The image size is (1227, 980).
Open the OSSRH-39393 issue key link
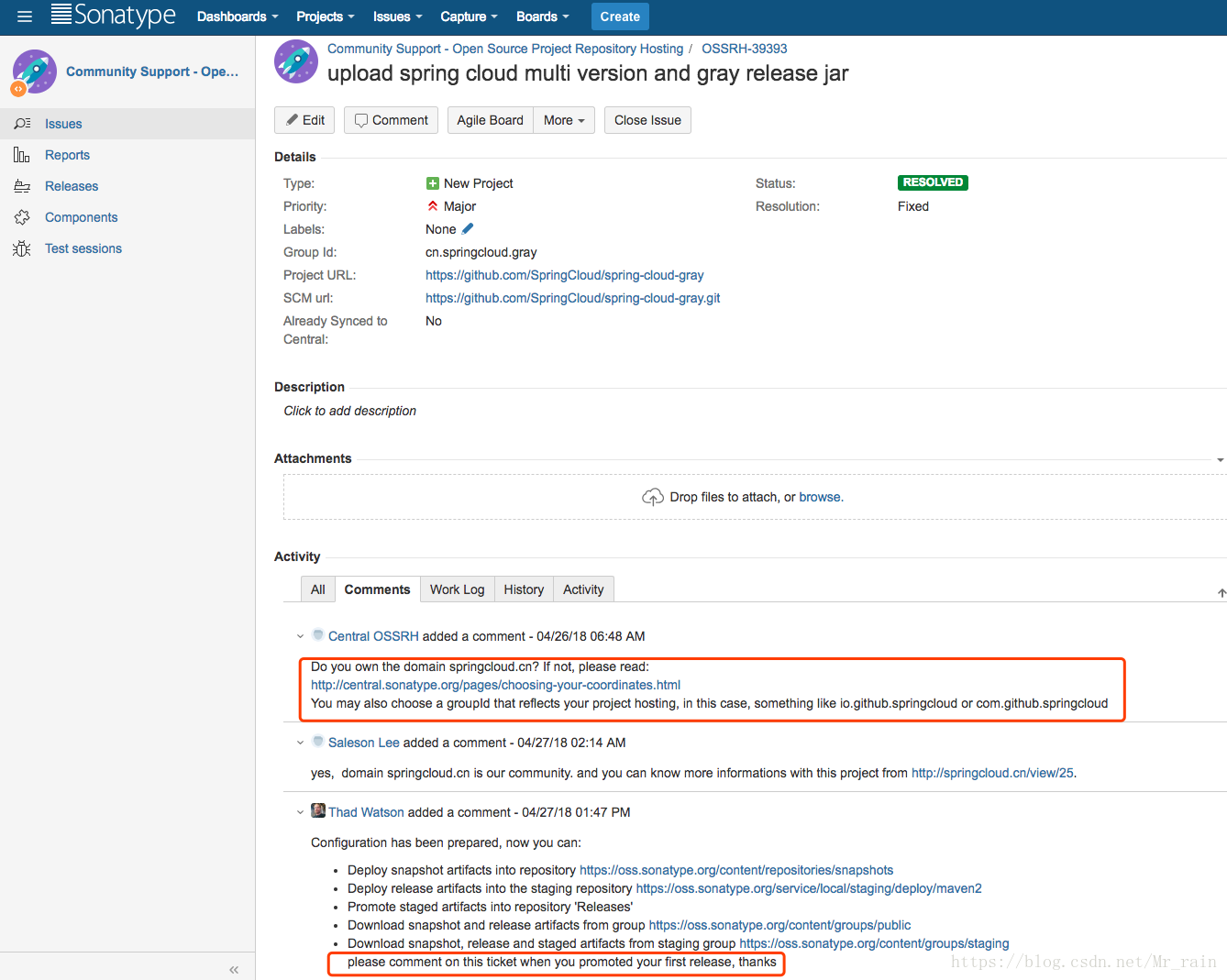744,49
